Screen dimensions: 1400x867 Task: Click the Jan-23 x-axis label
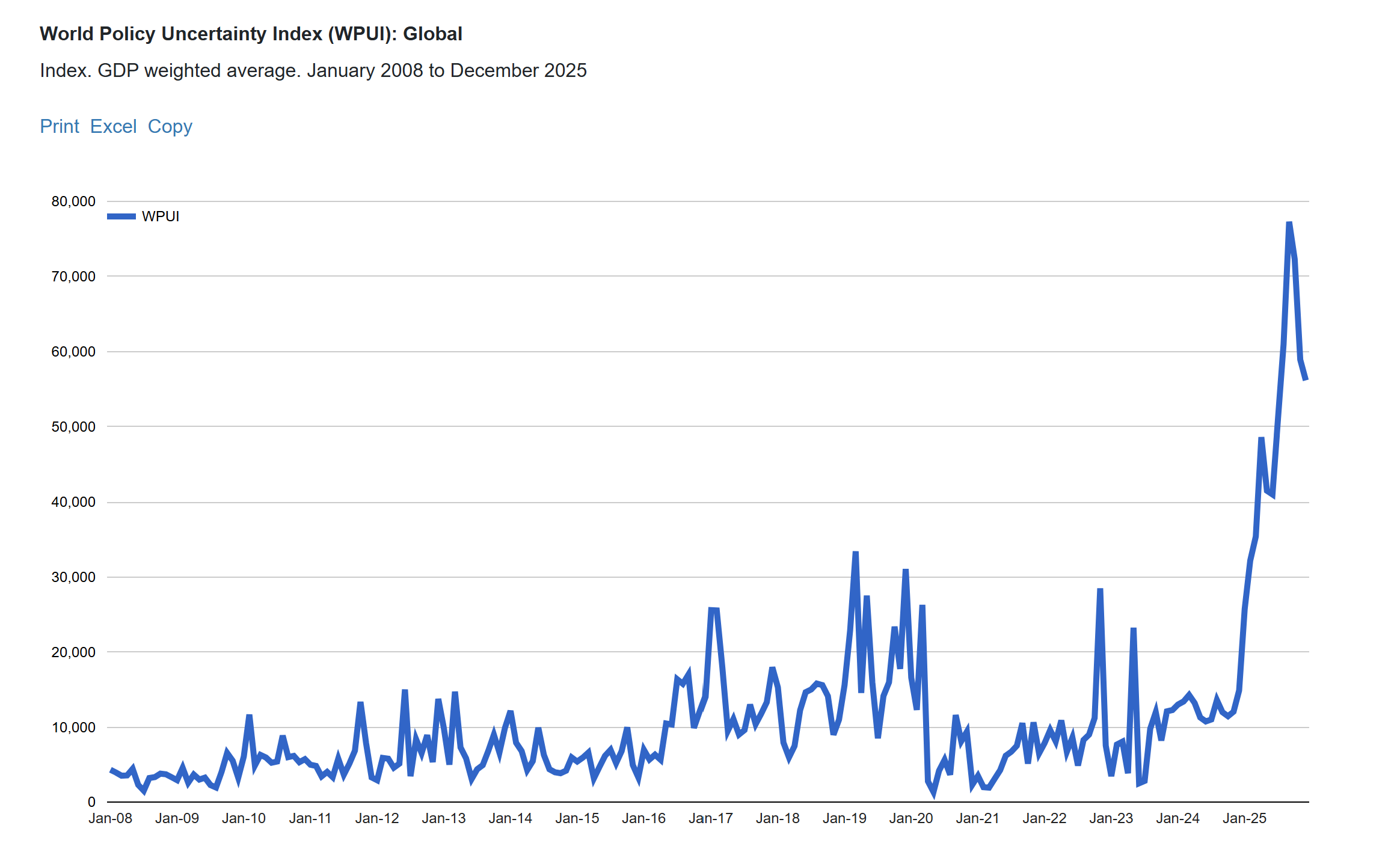coord(1111,818)
